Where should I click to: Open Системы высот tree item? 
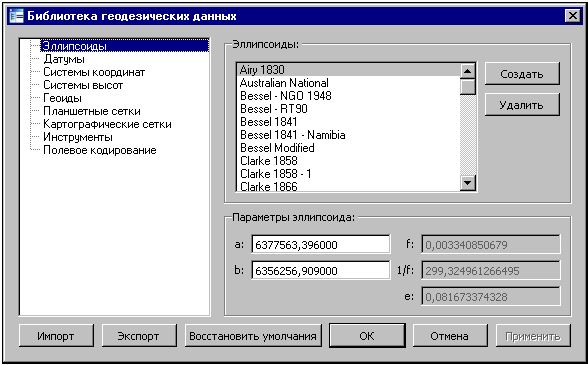83,85
